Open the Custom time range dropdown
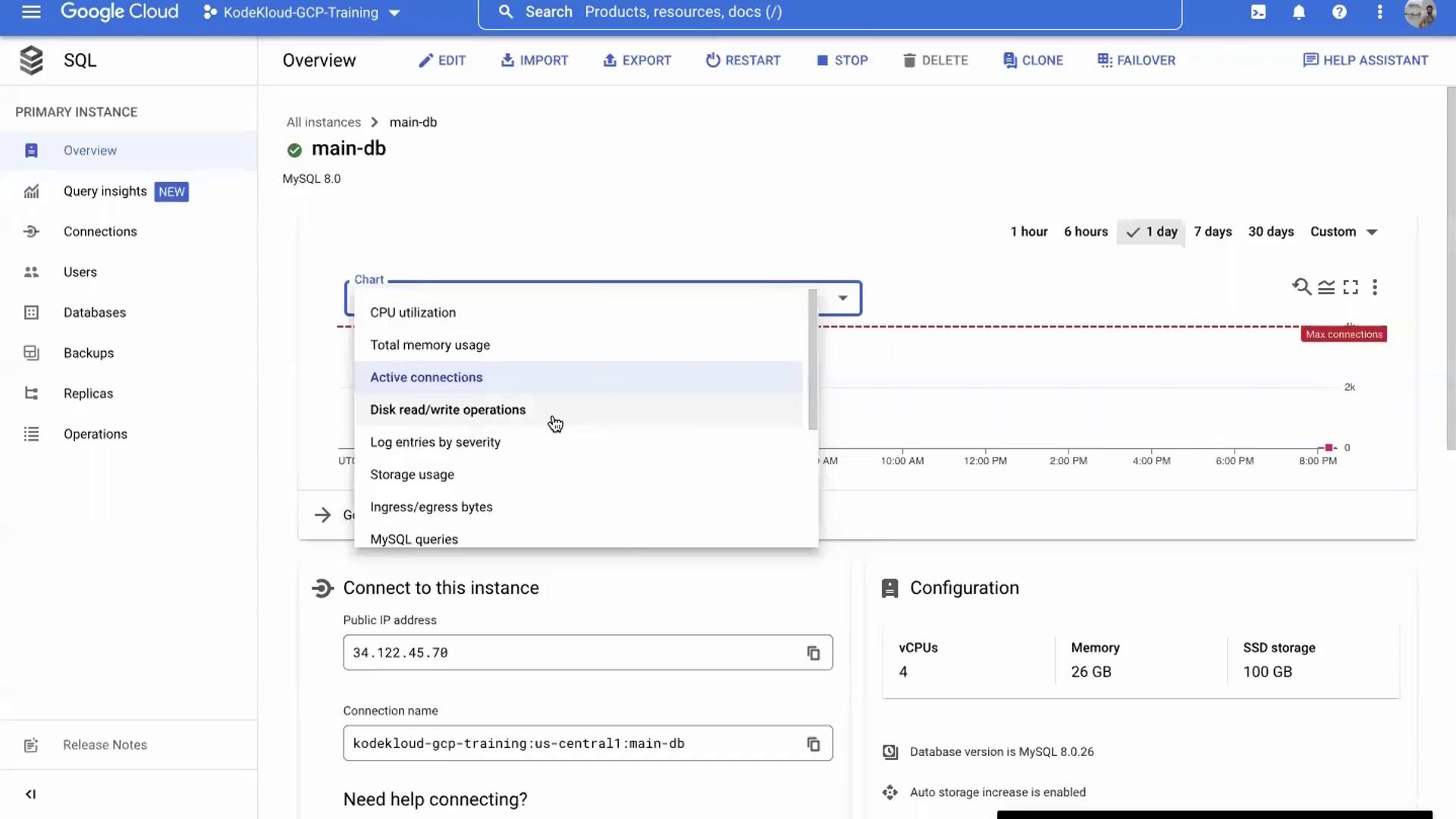The width and height of the screenshot is (1456, 819). [x=1344, y=232]
